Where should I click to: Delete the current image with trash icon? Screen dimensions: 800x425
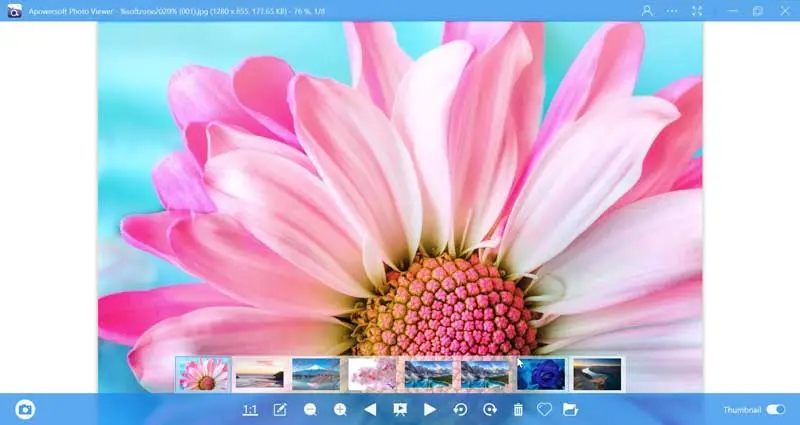pyautogui.click(x=518, y=410)
